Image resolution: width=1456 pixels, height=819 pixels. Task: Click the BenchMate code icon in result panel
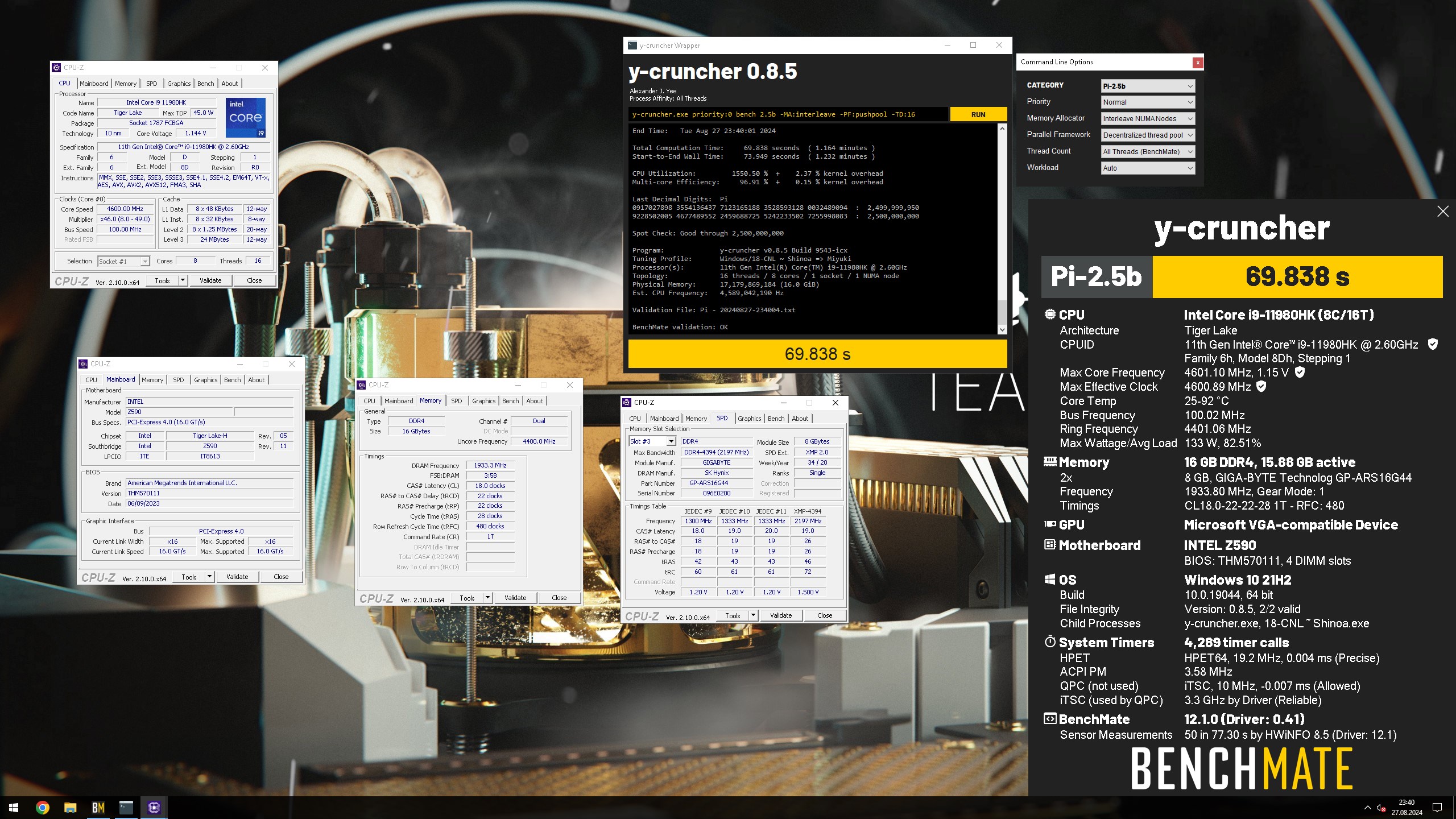tap(1050, 719)
